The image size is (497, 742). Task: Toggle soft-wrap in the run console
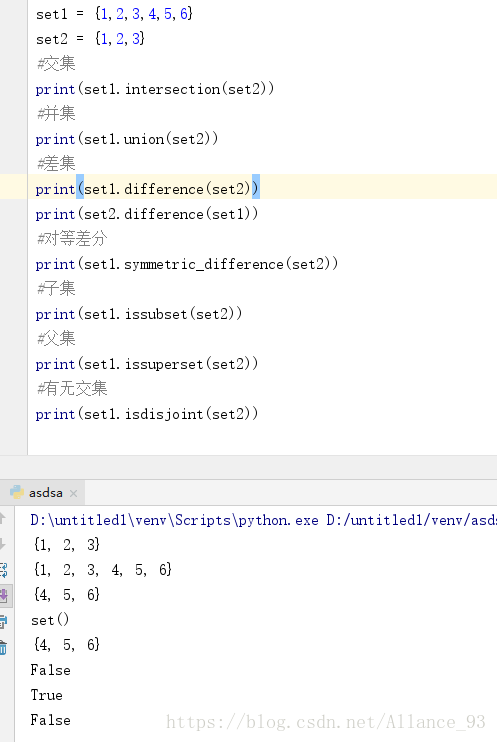pyautogui.click(x=3, y=570)
